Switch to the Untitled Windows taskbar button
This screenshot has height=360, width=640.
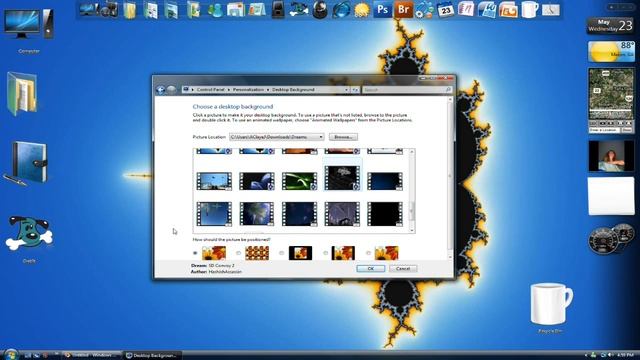92,355
